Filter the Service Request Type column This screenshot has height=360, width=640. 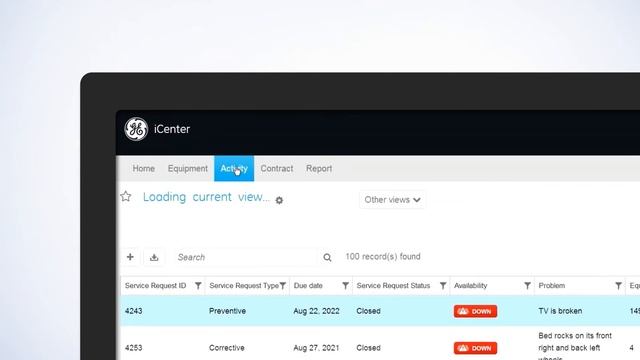(x=282, y=286)
